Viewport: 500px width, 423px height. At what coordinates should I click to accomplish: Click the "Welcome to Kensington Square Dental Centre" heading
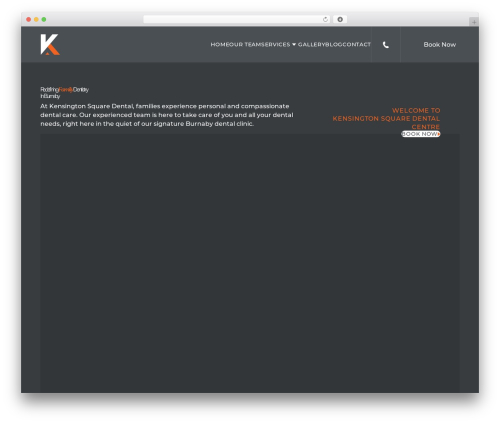(x=386, y=118)
